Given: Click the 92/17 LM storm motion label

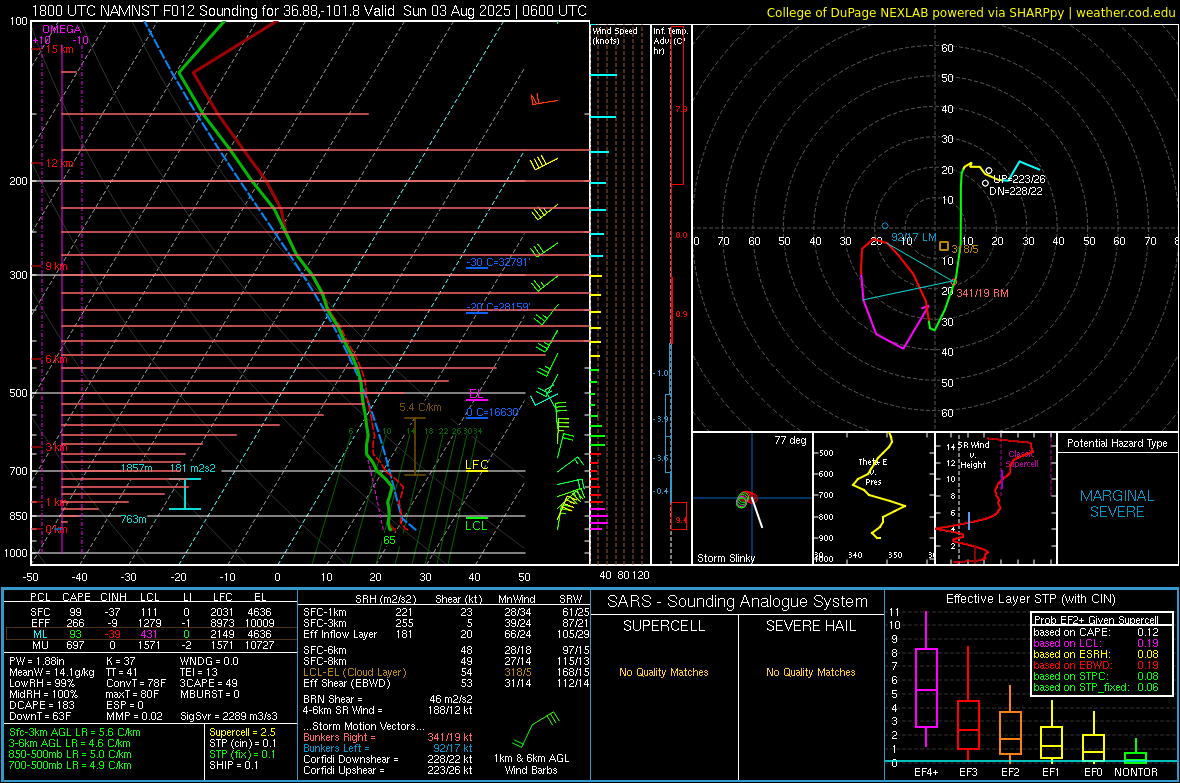Looking at the screenshot, I should click(914, 237).
